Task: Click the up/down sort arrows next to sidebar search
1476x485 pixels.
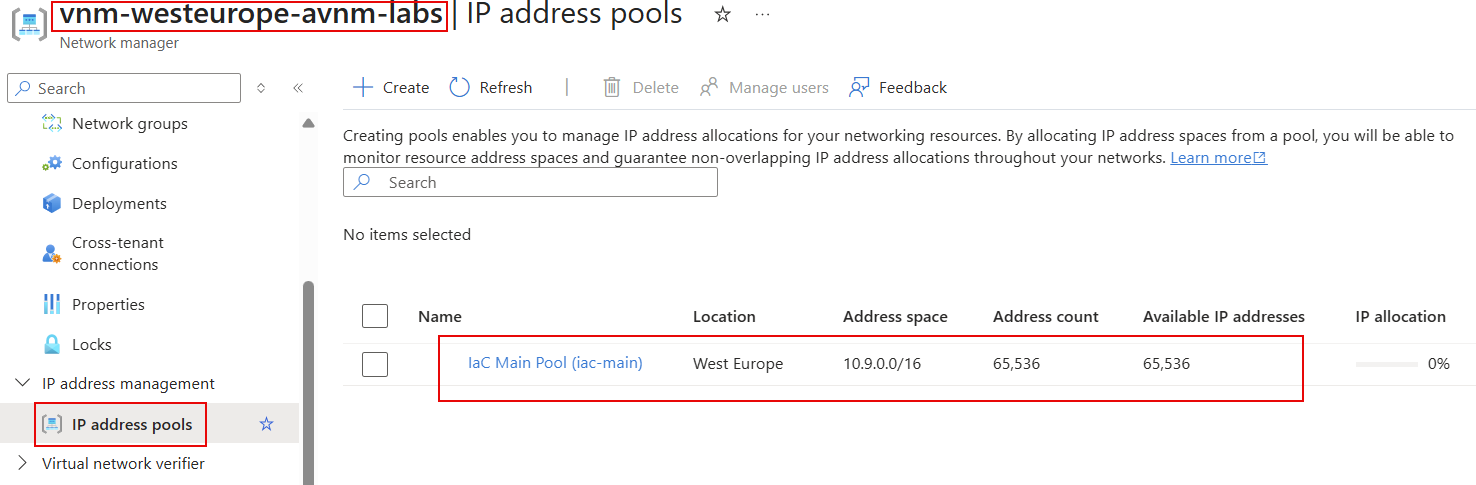Action: (261, 88)
